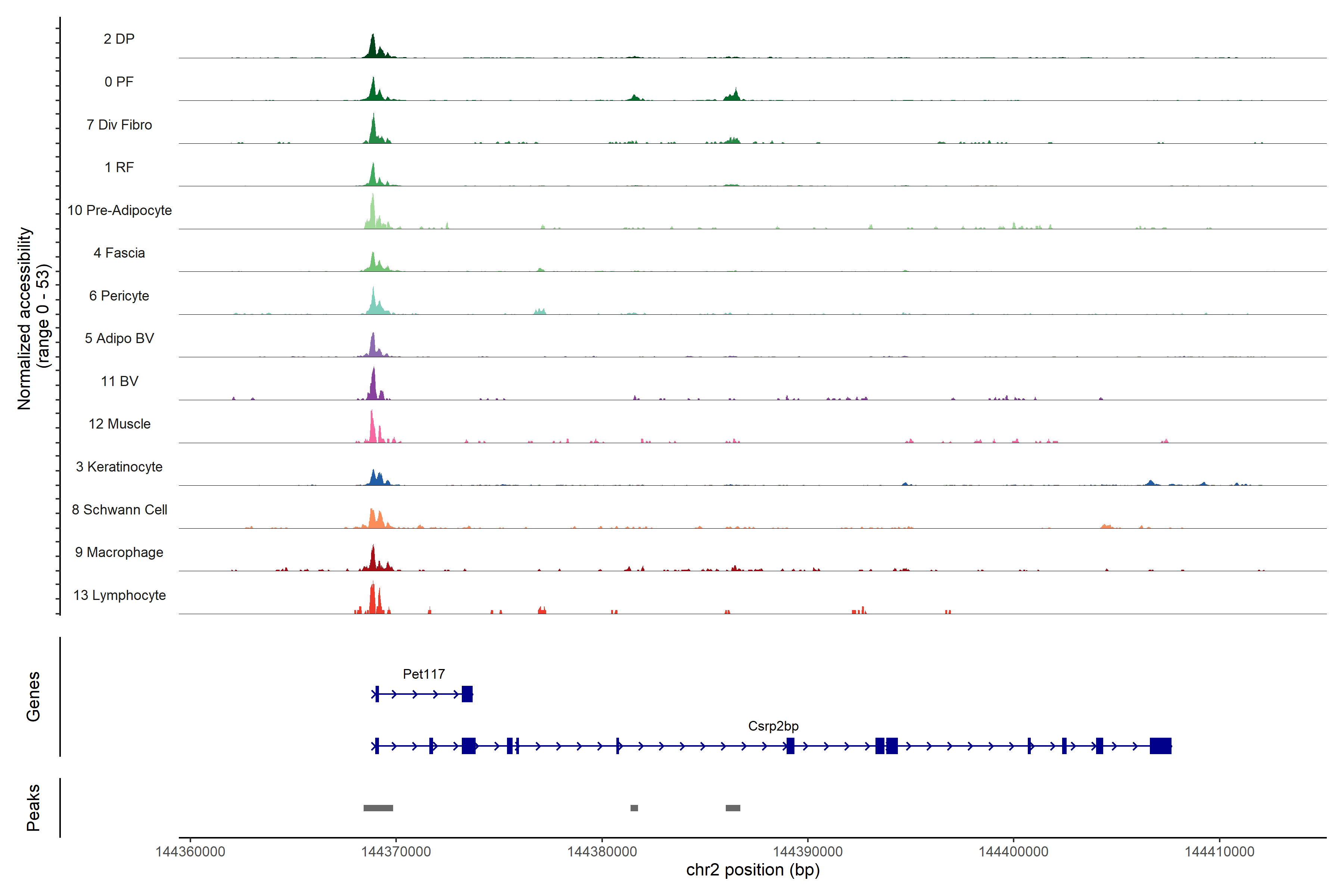
Task: Click the 13 Lymphocyte track label
Action: click(119, 595)
